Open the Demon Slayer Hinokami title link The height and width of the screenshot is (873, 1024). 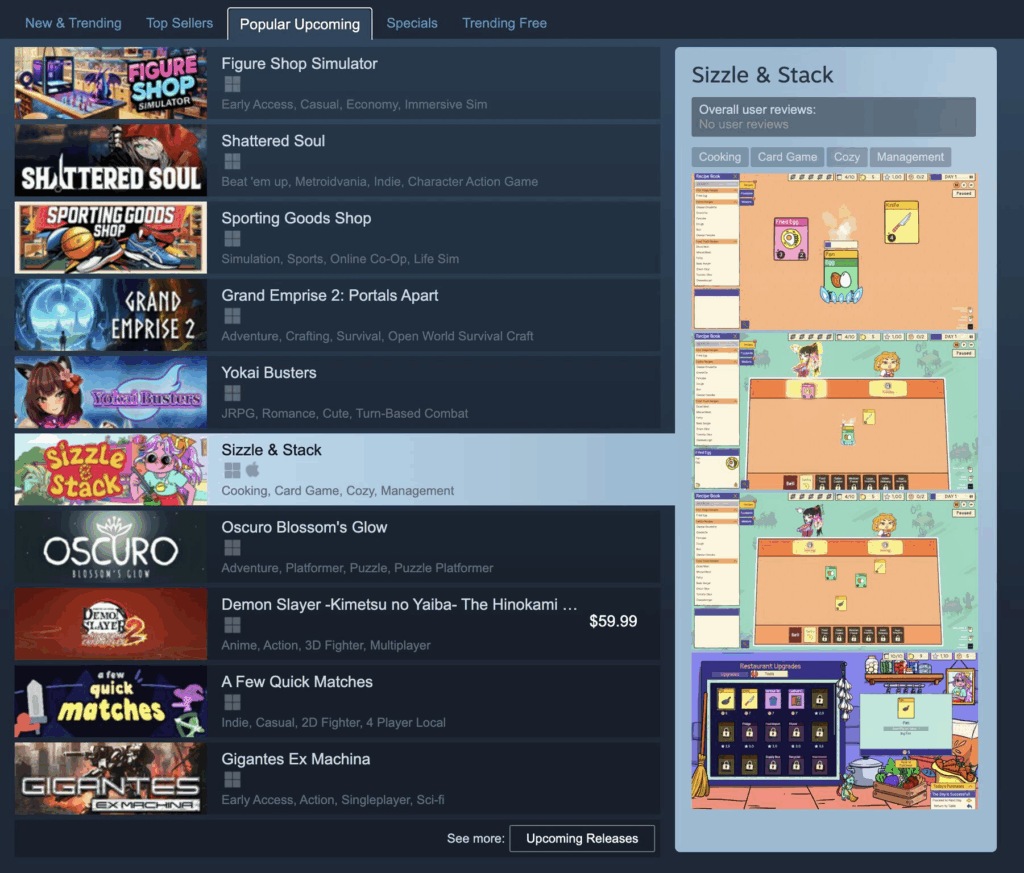(x=399, y=605)
